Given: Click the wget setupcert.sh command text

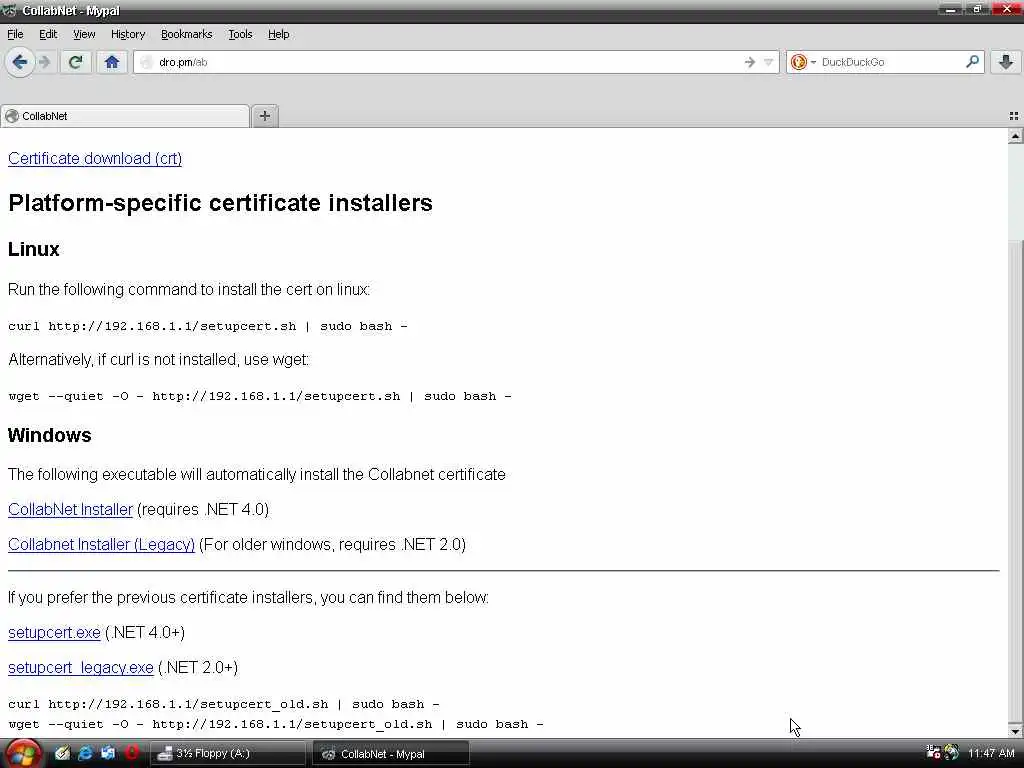Looking at the screenshot, I should (260, 396).
